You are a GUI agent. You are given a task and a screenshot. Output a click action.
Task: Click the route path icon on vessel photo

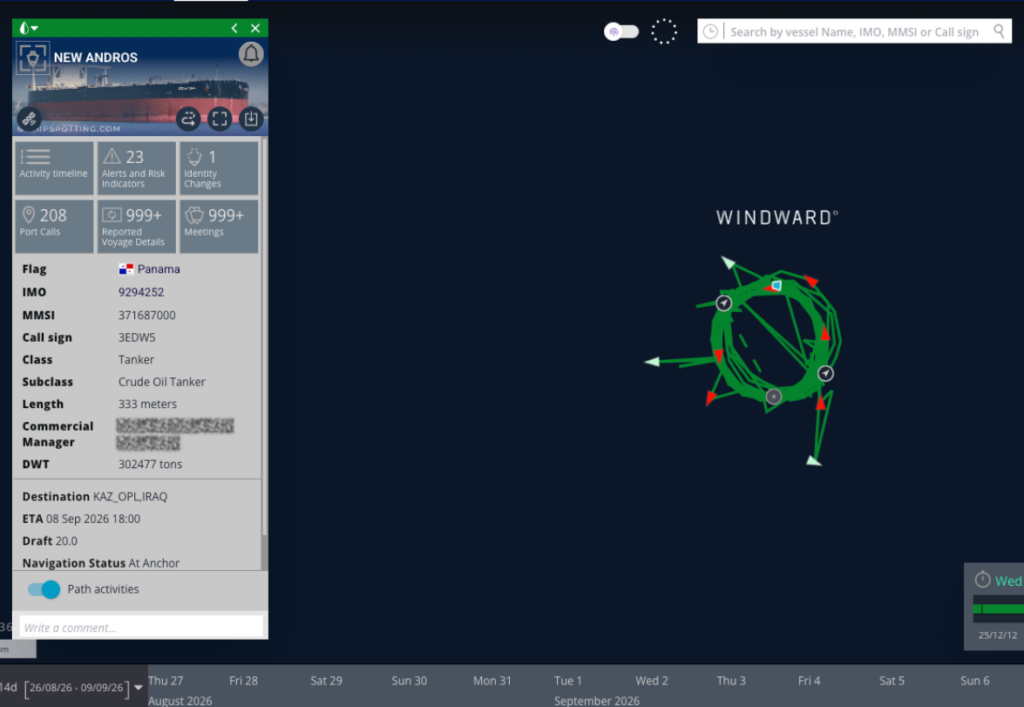click(x=188, y=119)
